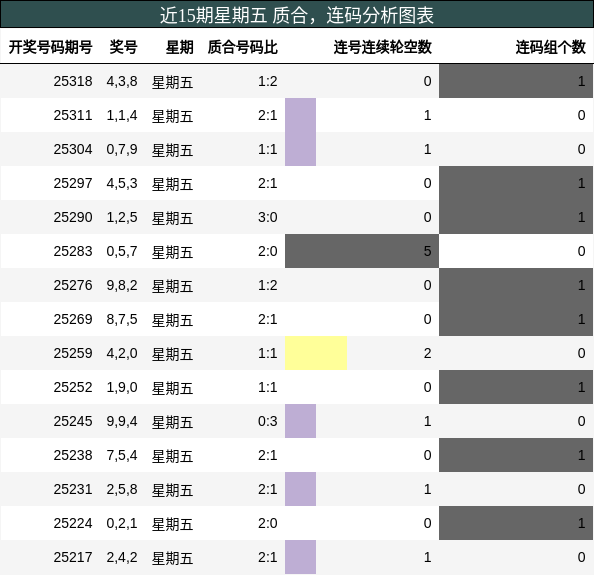The height and width of the screenshot is (575, 594).
Task: Select the 2:0 ratio in row 25224
Action: 267,523
